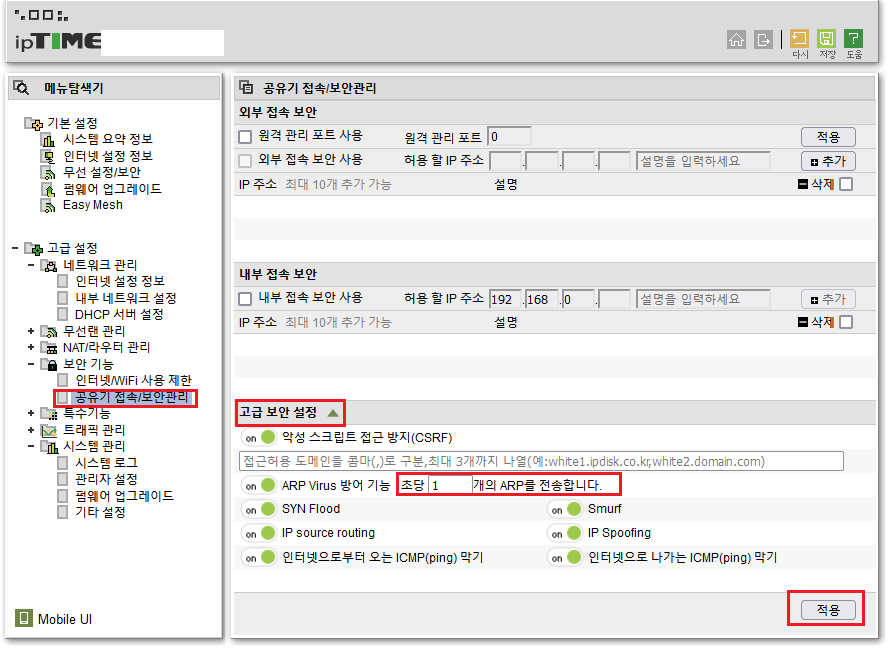
Task: Click the Easy Mesh icon
Action: (49, 205)
